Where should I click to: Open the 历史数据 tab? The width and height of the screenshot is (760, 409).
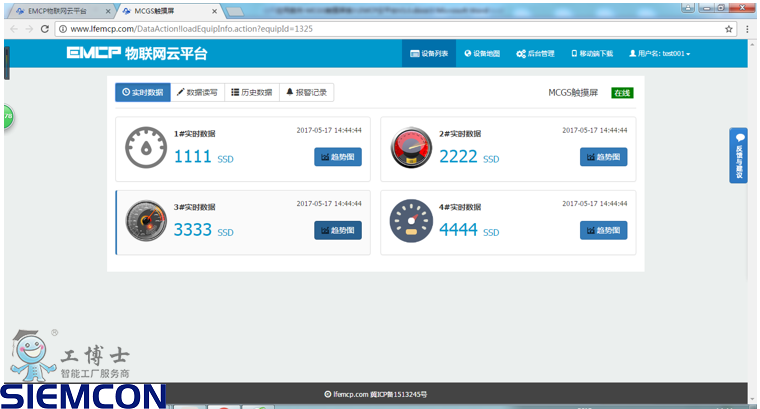[x=252, y=92]
